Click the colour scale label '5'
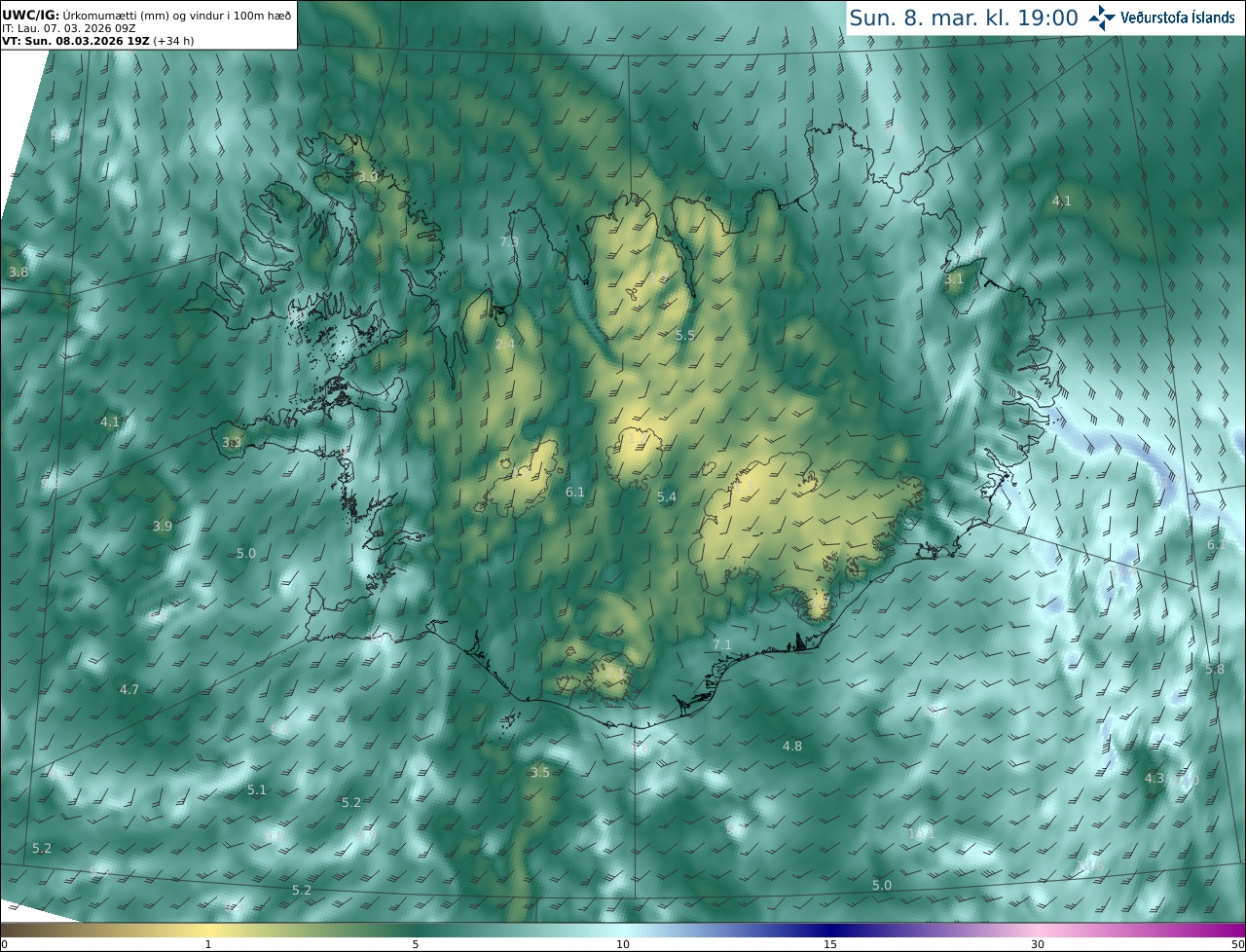The width and height of the screenshot is (1246, 952). [x=416, y=944]
